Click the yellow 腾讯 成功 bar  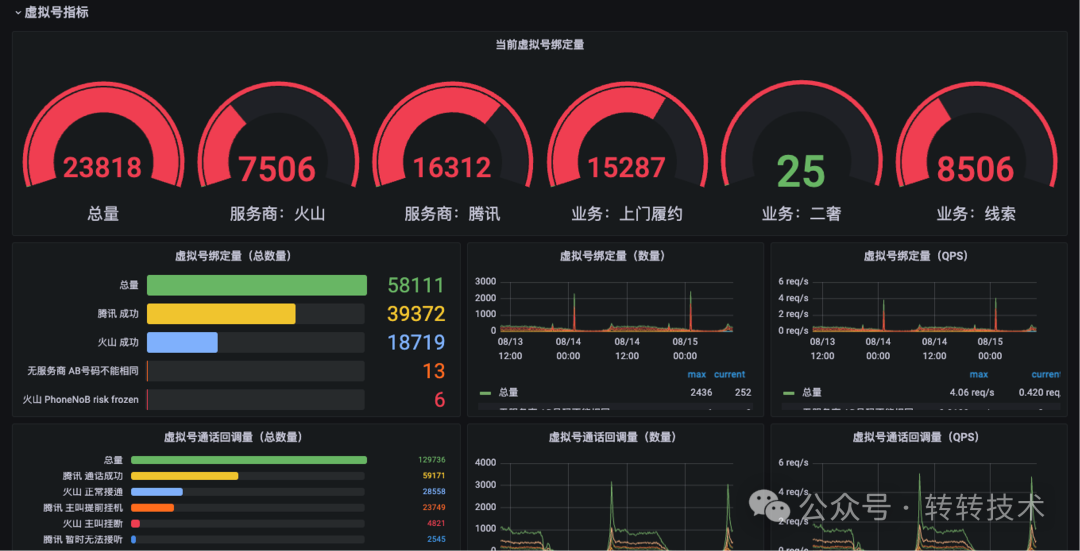tap(221, 314)
